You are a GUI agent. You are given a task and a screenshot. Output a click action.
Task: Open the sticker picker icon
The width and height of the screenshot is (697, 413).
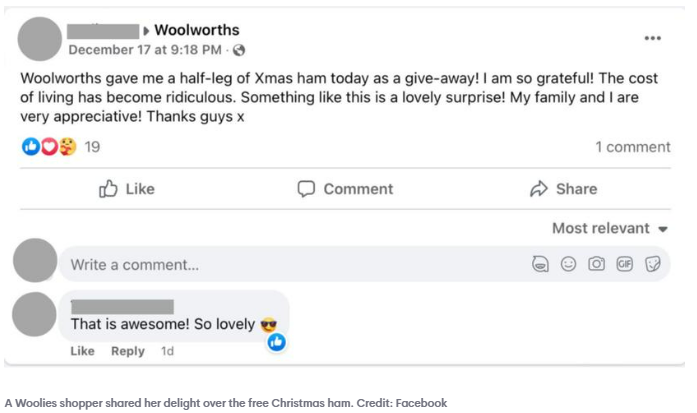point(653,265)
